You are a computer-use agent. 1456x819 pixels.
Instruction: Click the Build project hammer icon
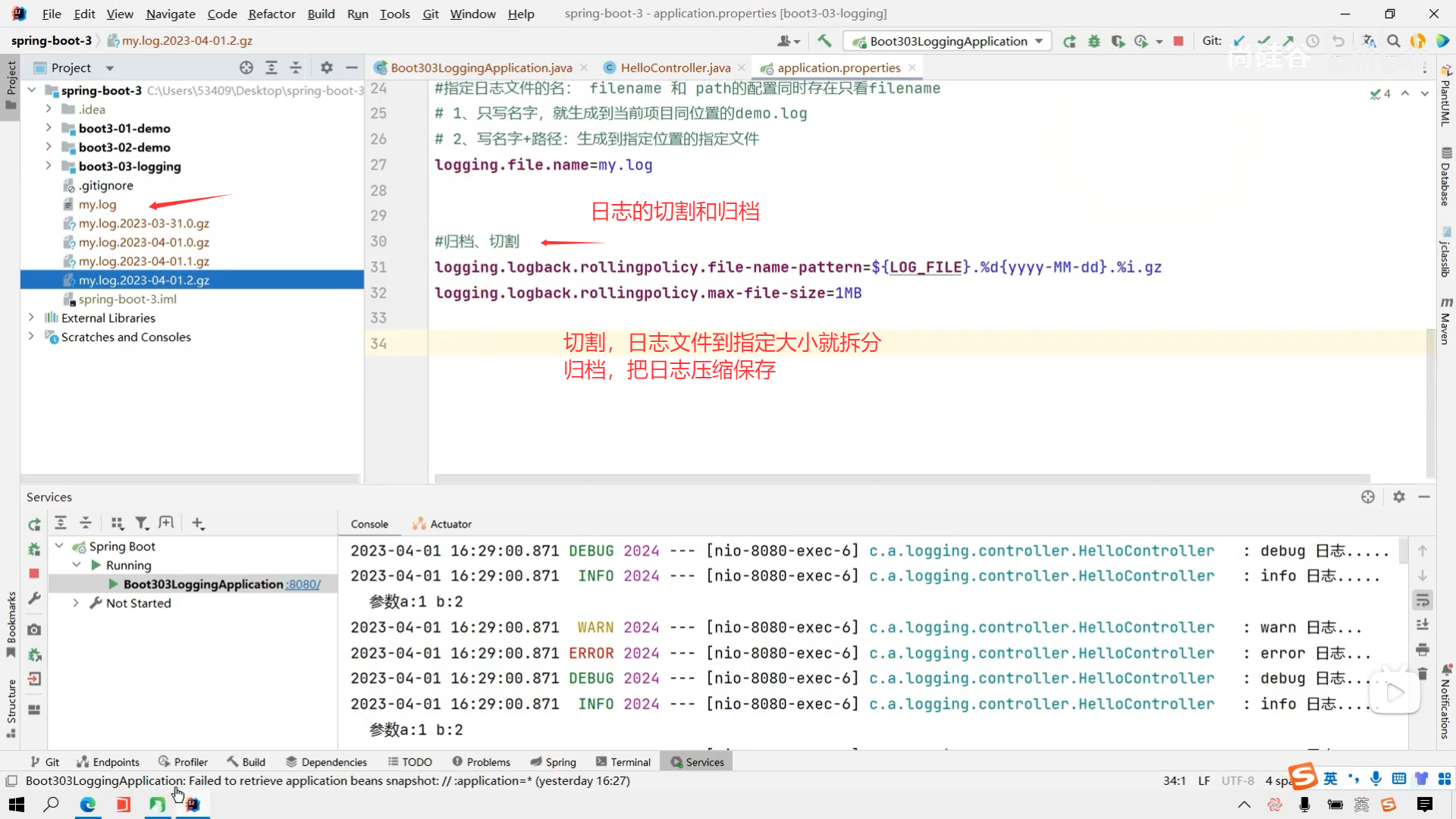tap(824, 41)
